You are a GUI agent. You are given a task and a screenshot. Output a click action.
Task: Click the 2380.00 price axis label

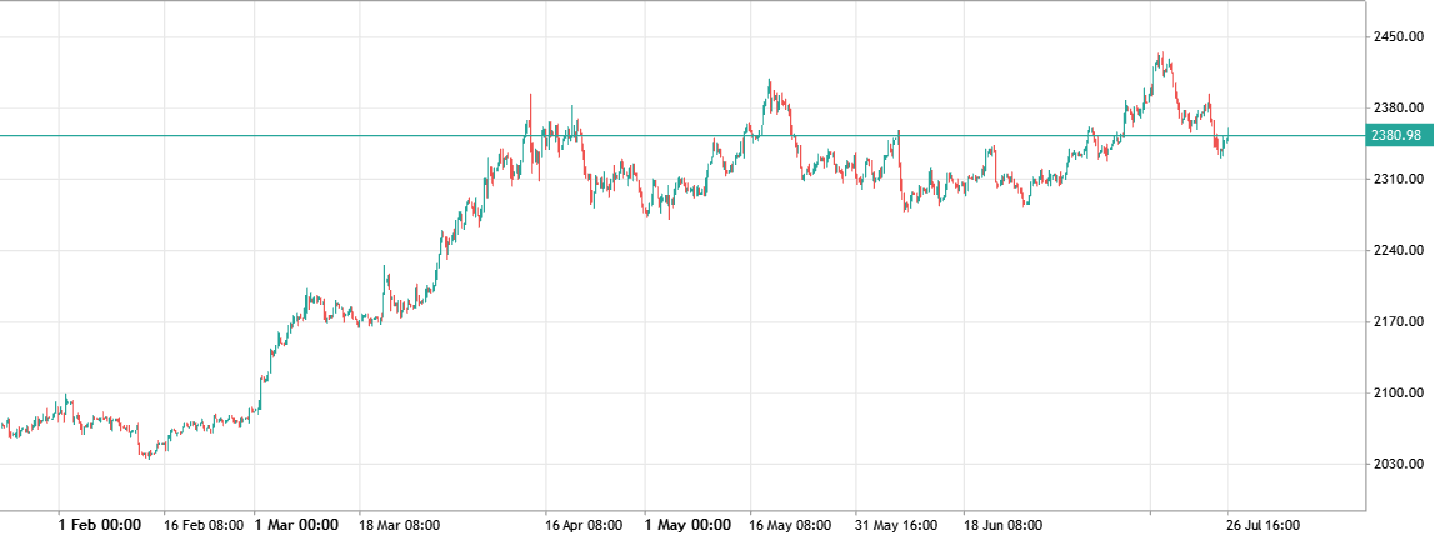tap(1398, 108)
